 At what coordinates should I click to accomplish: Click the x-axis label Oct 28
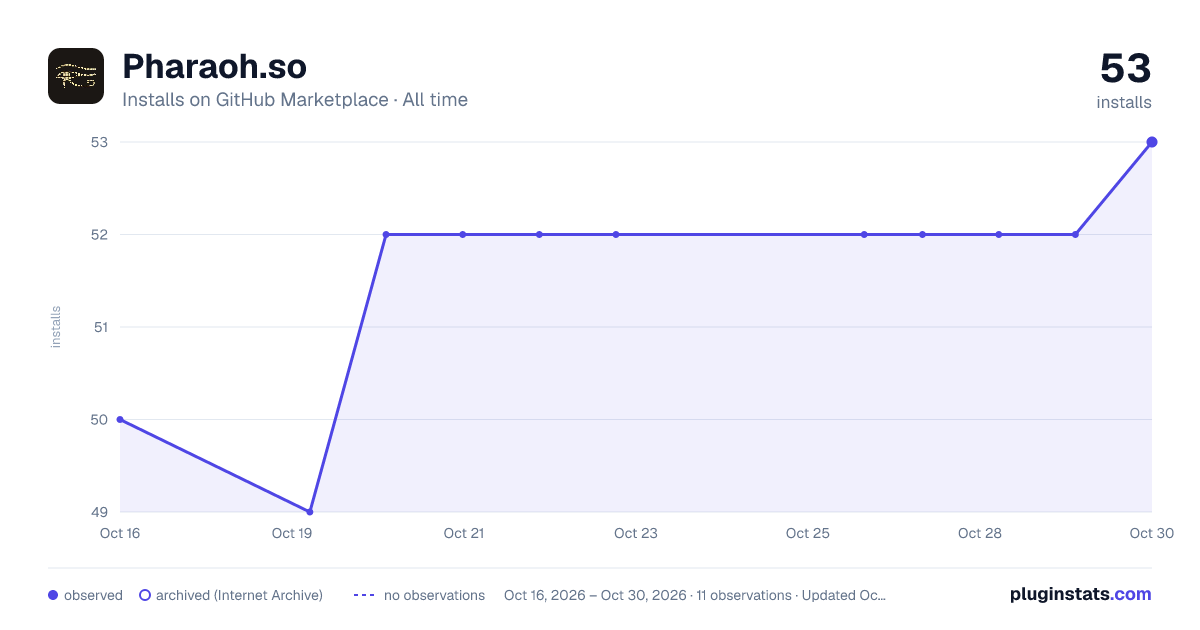pyautogui.click(x=980, y=533)
